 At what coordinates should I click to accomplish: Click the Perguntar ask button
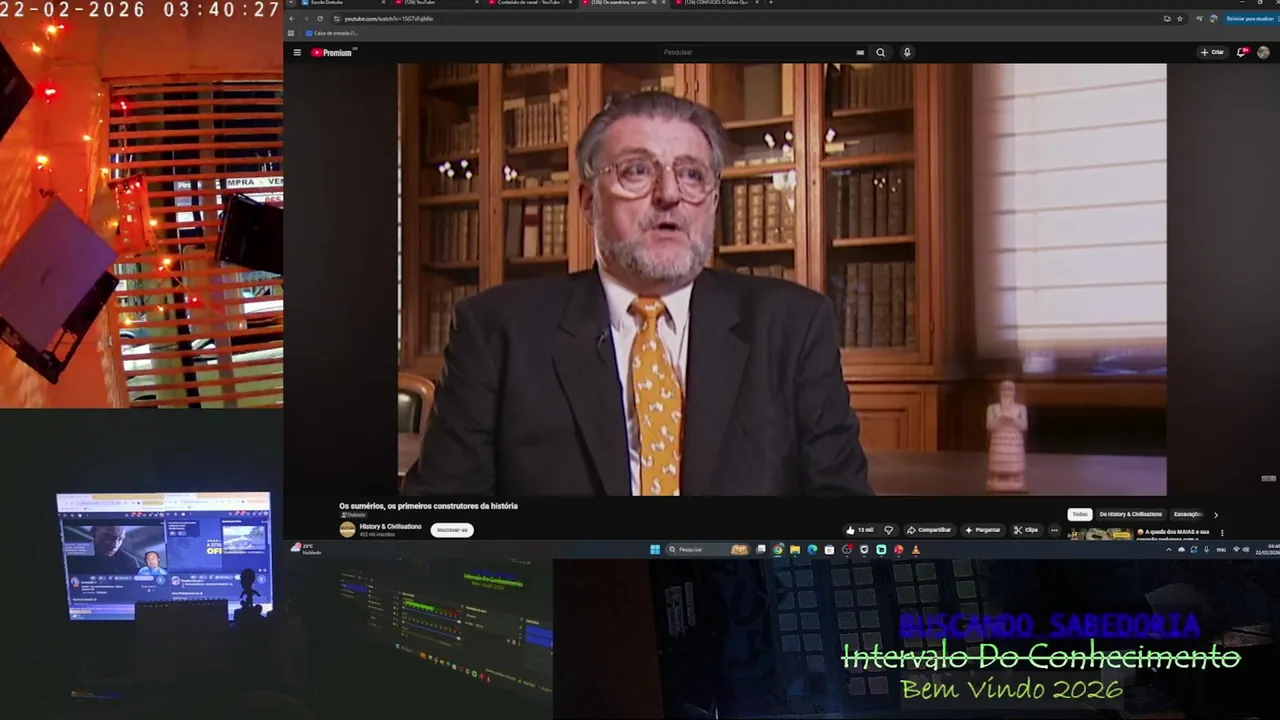(983, 530)
